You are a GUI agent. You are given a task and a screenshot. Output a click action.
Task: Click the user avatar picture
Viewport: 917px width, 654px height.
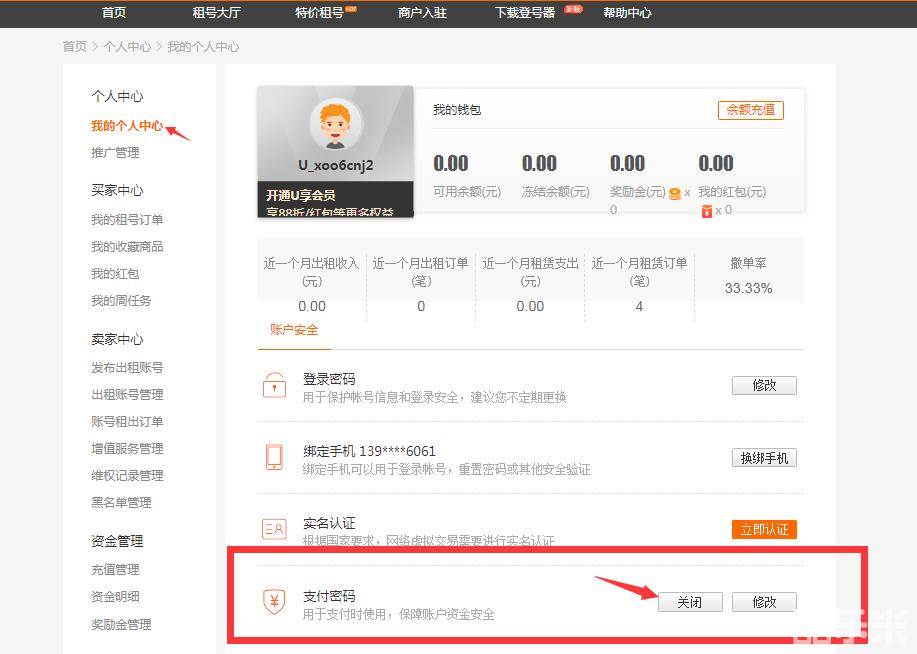tap(335, 125)
